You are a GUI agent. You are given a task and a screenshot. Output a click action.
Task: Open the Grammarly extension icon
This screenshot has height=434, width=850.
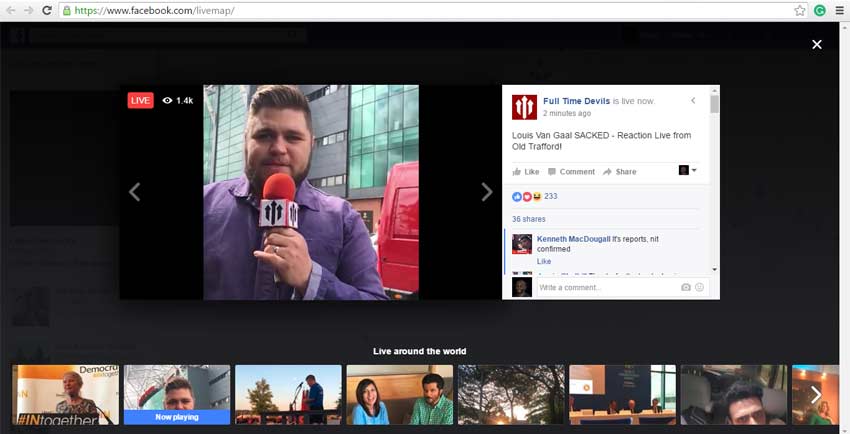tap(820, 10)
